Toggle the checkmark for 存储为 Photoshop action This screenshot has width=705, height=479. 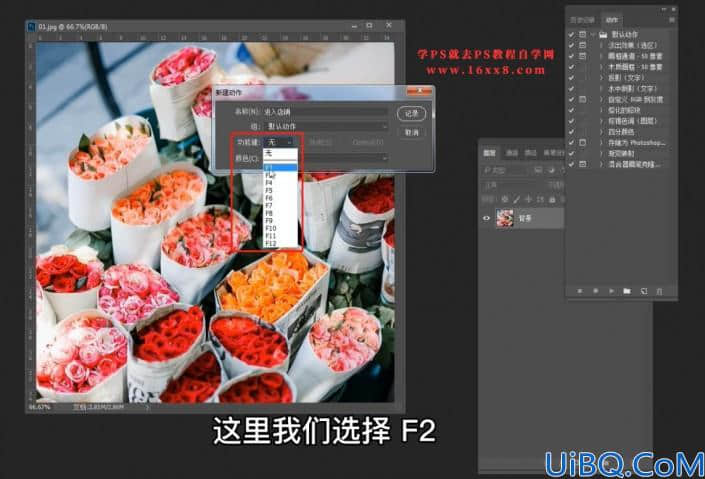(571, 143)
